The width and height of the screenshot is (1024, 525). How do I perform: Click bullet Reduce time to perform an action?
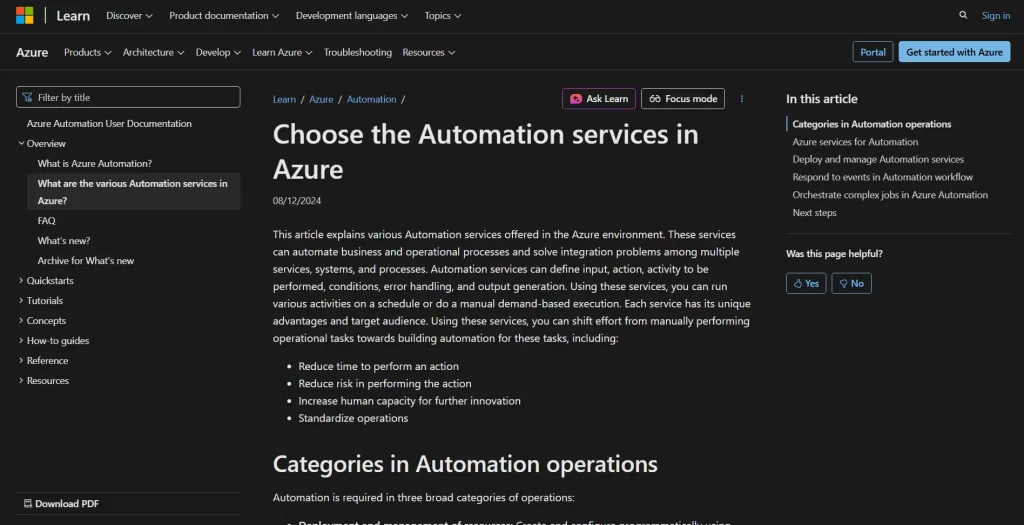[x=379, y=366]
